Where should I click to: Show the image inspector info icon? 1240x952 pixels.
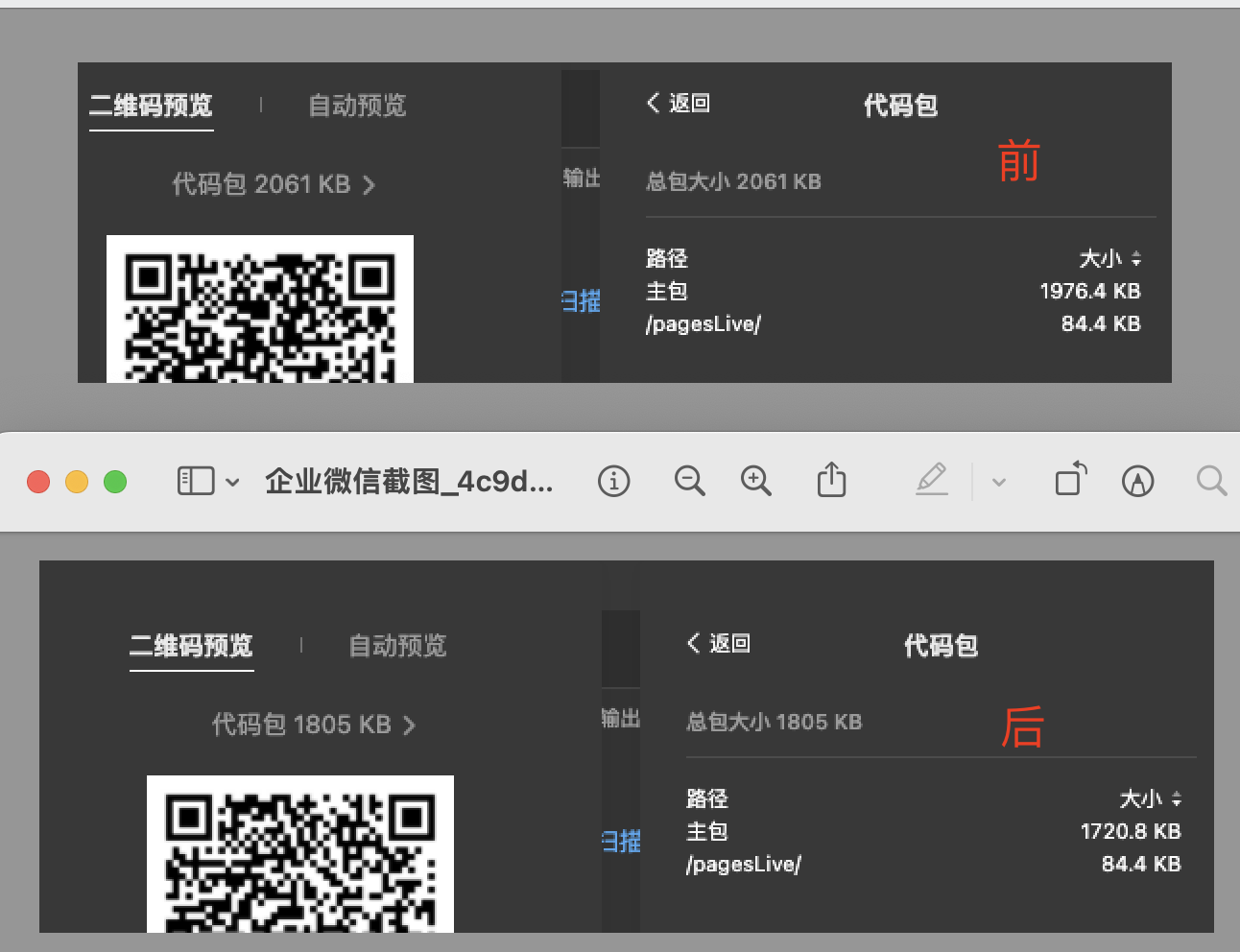[x=614, y=481]
